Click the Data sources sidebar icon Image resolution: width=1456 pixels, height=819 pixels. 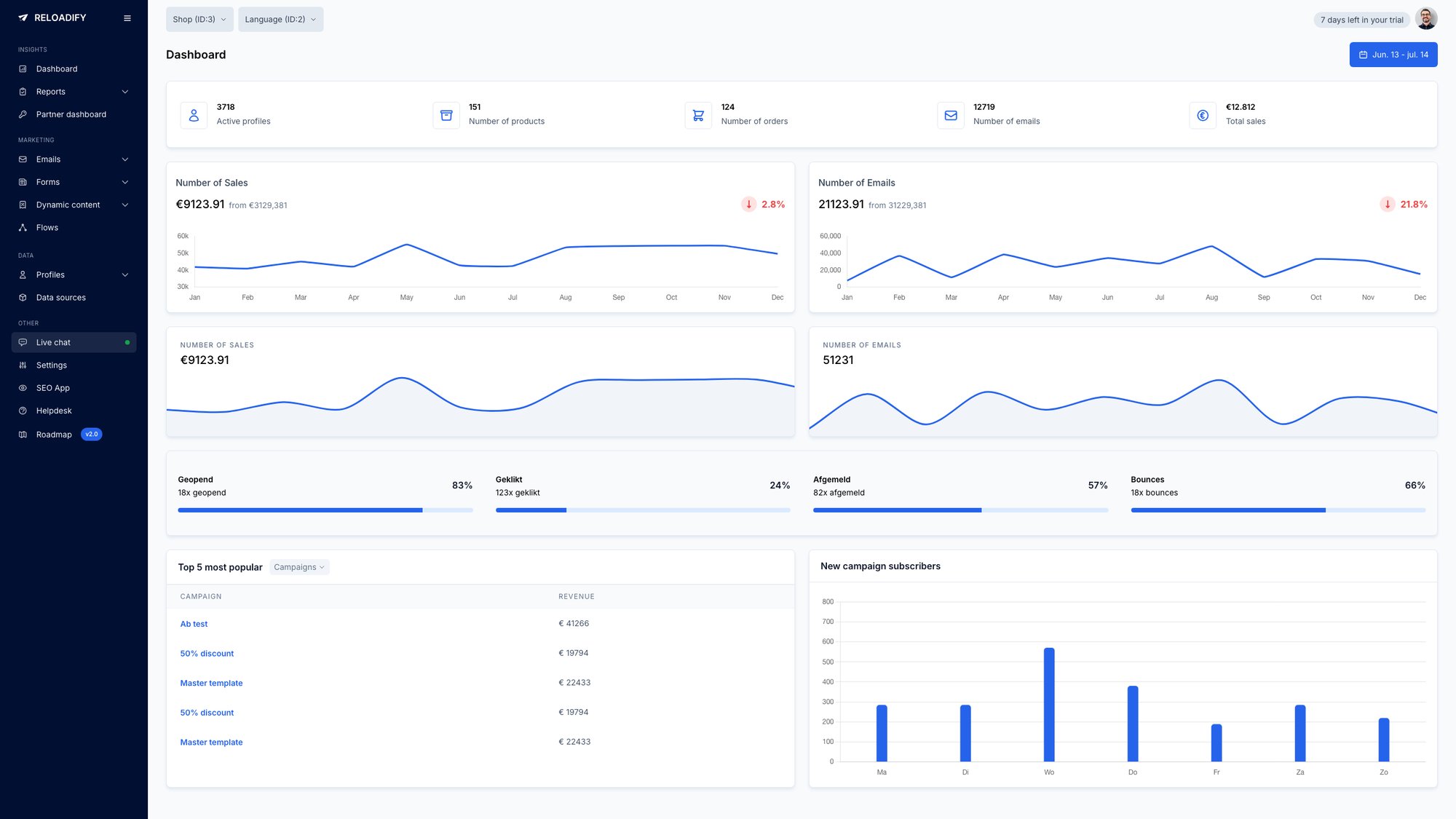point(23,297)
